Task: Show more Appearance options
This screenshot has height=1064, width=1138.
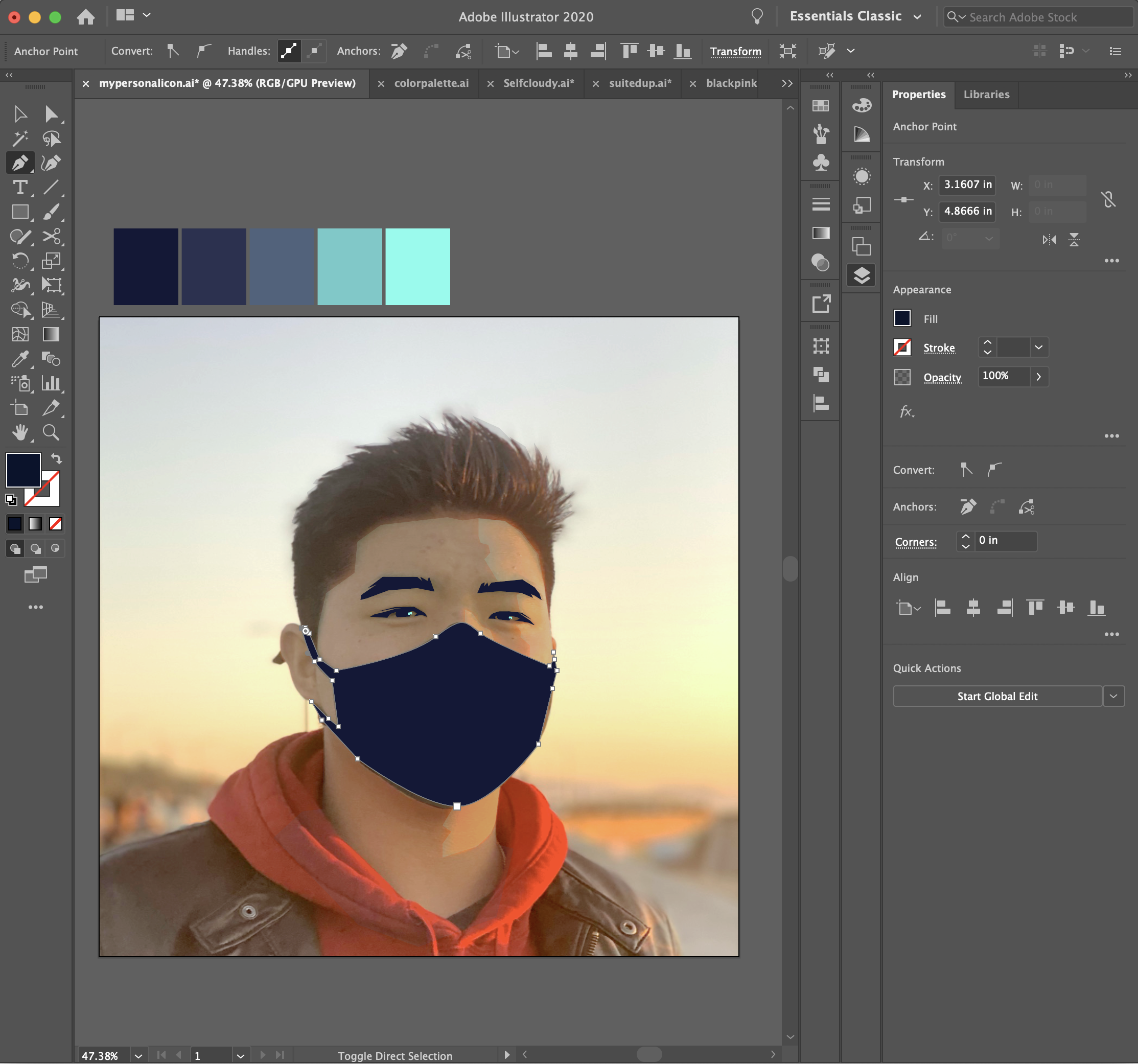Action: coord(1111,436)
